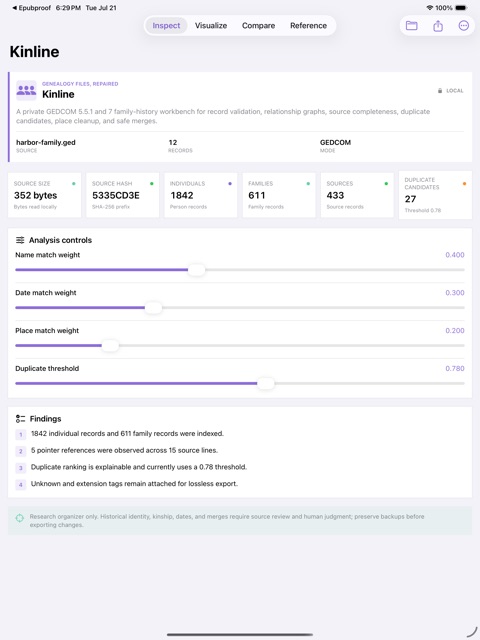480x640 pixels.
Task: Click the GEDCOM workbench description text
Action: [x=223, y=116]
